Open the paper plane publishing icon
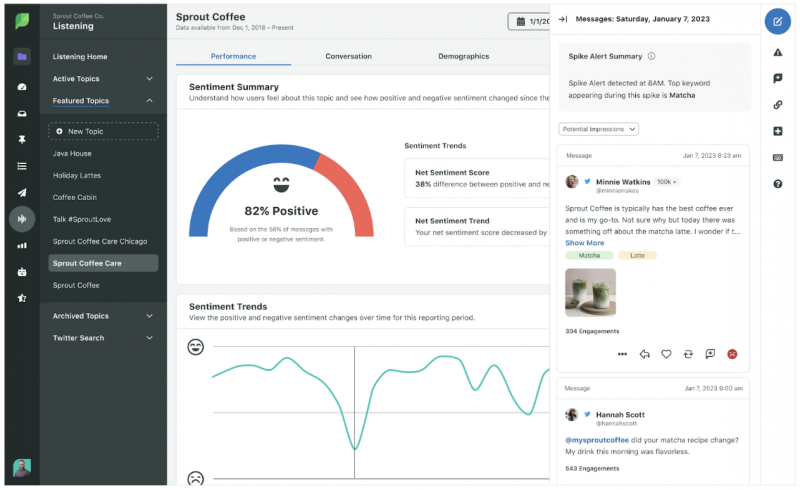800x490 pixels. click(x=22, y=192)
